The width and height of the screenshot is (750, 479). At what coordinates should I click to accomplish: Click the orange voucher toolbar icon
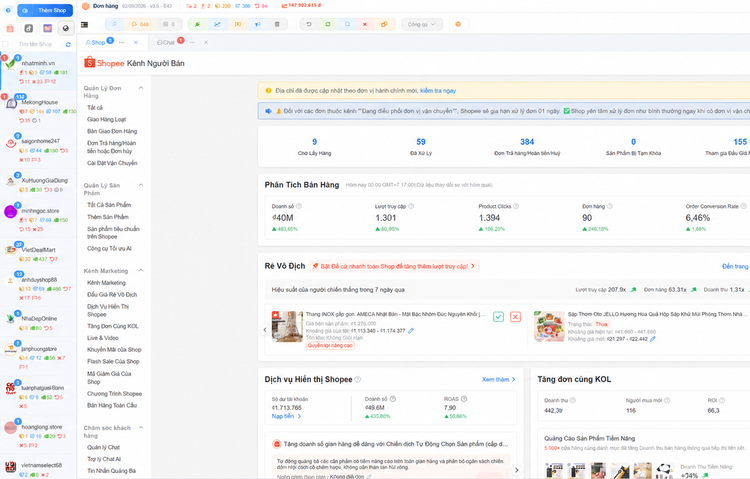(x=238, y=24)
